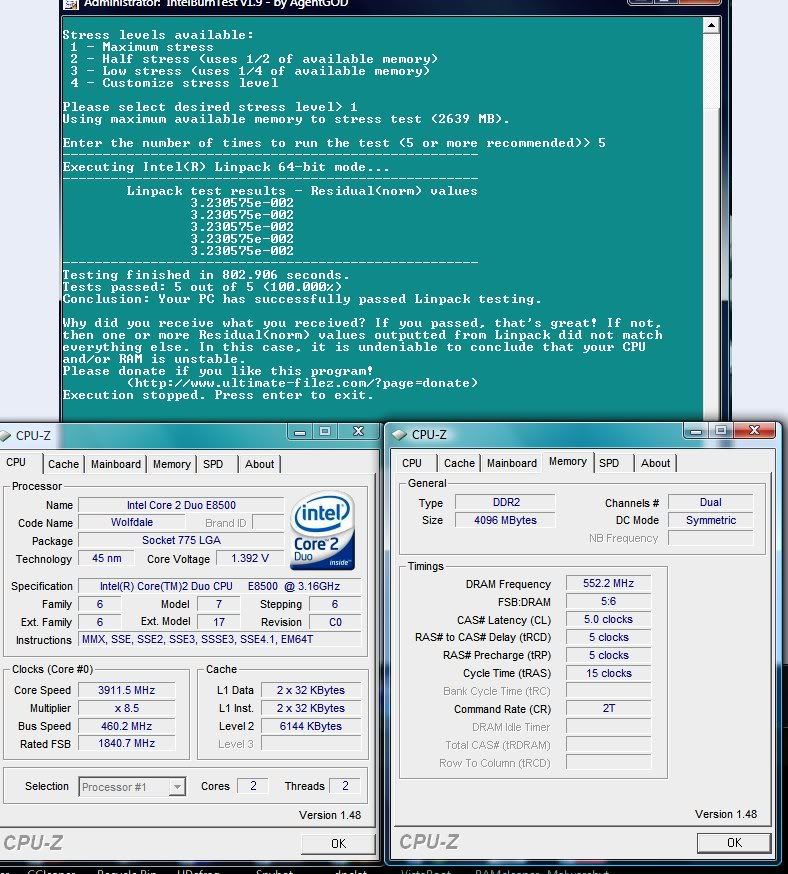Minimize the CPU-Z memory window
Viewport: 788px width, 874px height.
(695, 431)
